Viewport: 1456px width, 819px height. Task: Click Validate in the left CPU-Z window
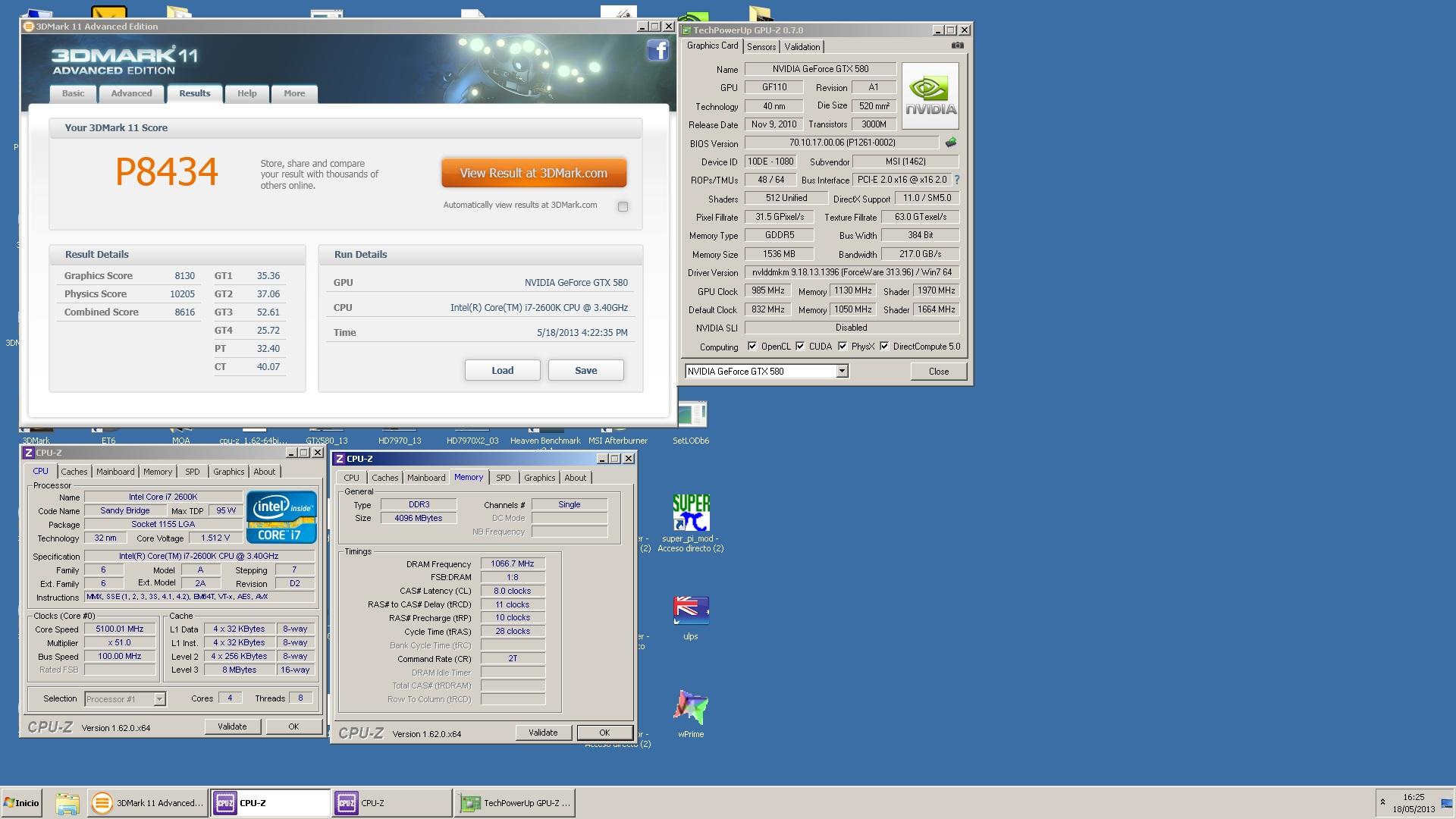pos(232,726)
